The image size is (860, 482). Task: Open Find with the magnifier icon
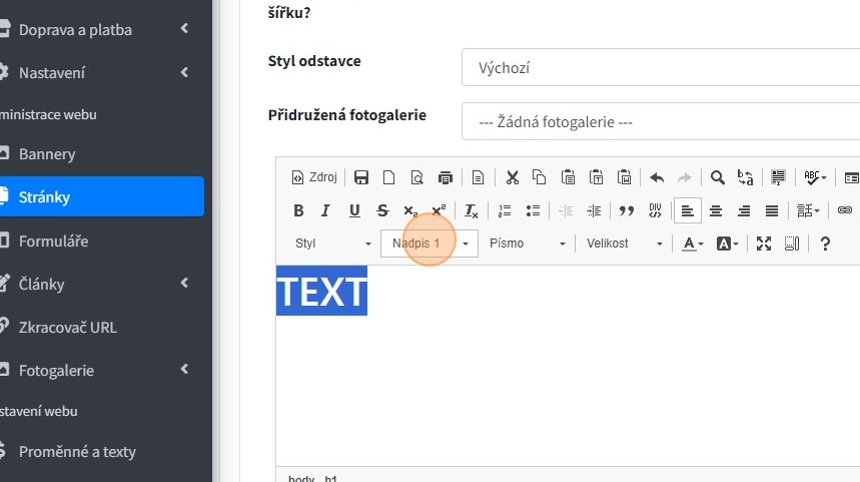[x=717, y=178]
